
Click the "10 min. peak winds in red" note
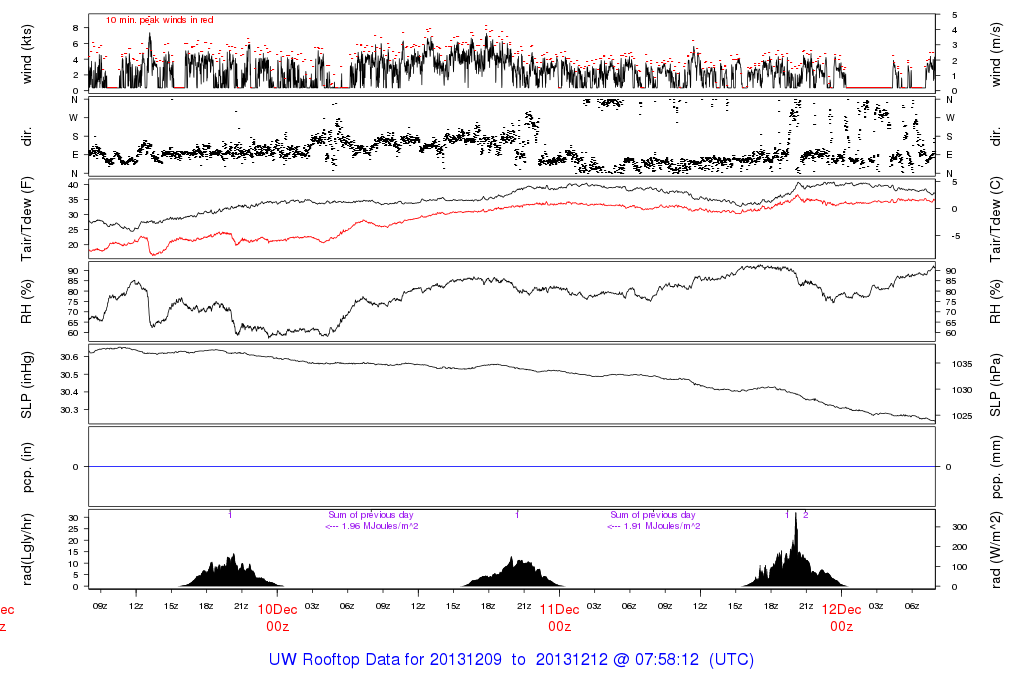[159, 20]
